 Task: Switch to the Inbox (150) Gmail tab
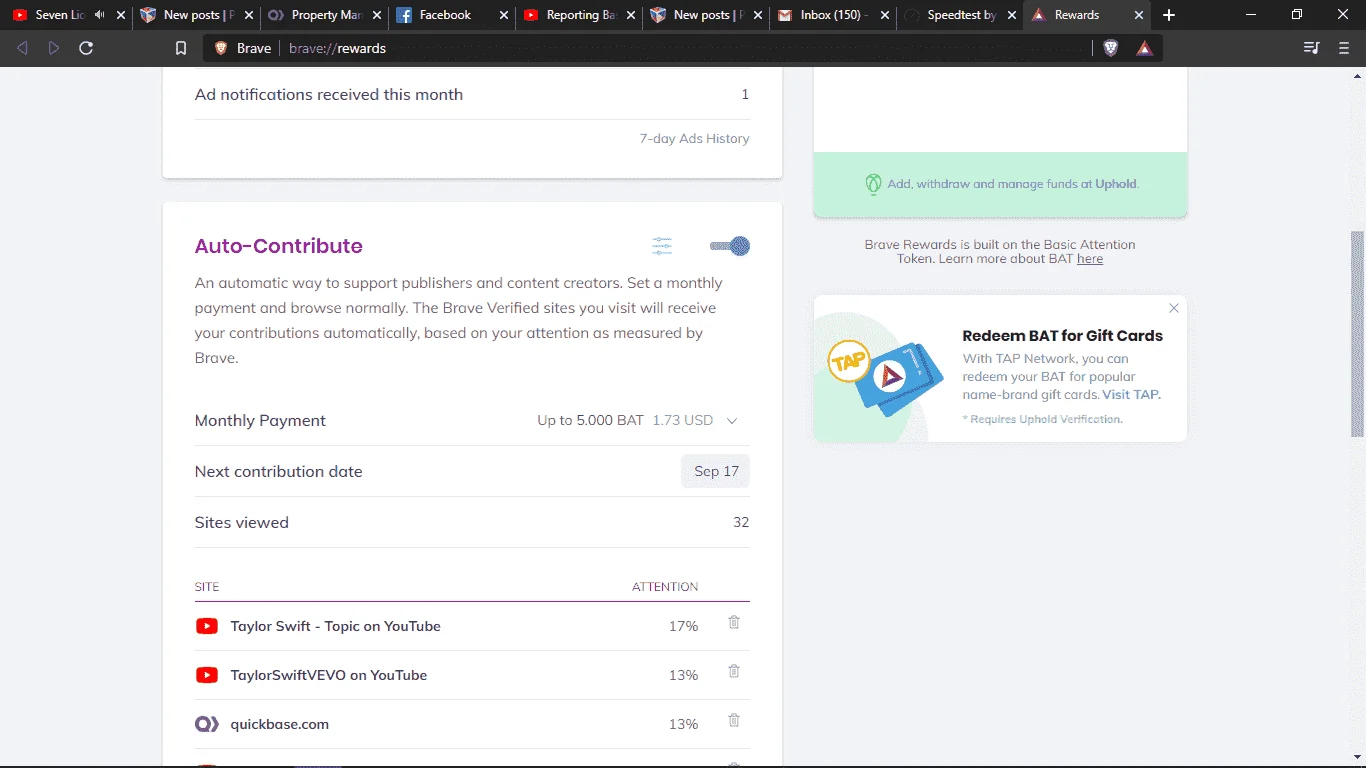pos(828,15)
